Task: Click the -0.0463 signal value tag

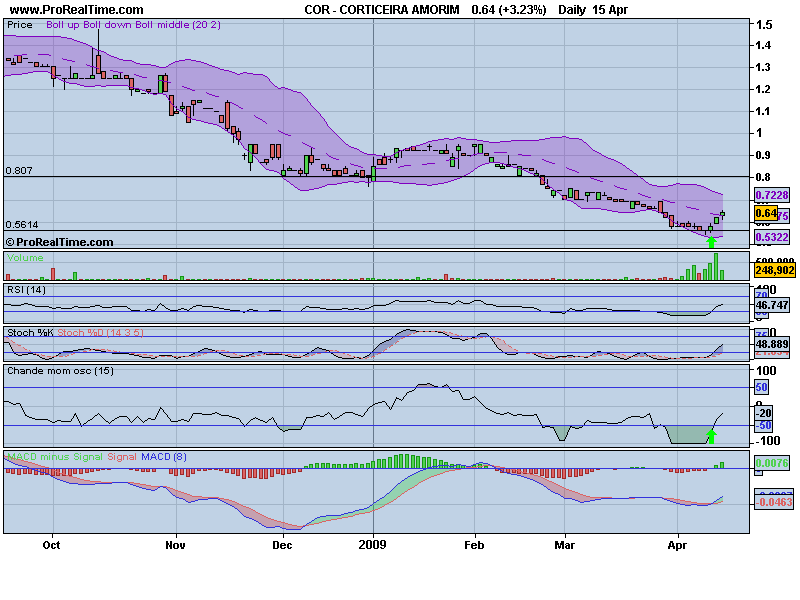Action: pyautogui.click(x=774, y=503)
